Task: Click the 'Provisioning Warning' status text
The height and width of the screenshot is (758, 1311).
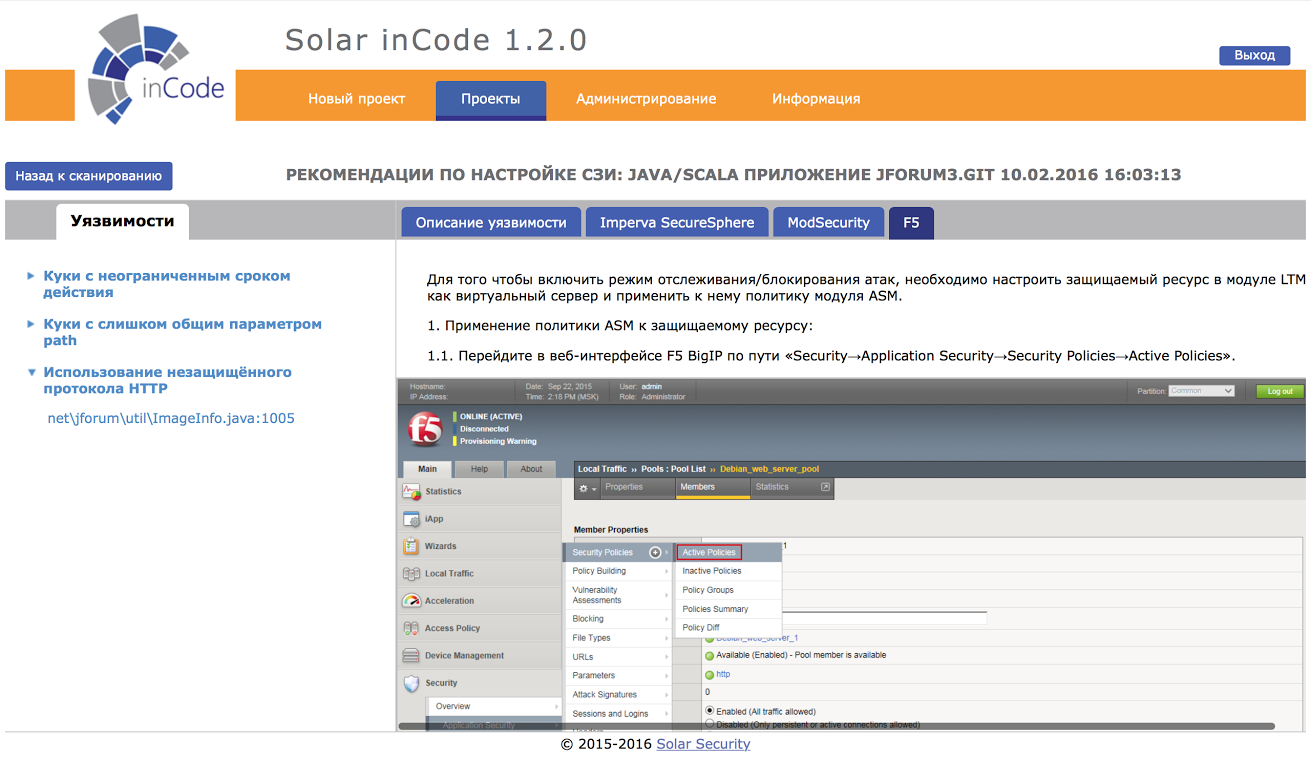Action: pyautogui.click(x=498, y=441)
